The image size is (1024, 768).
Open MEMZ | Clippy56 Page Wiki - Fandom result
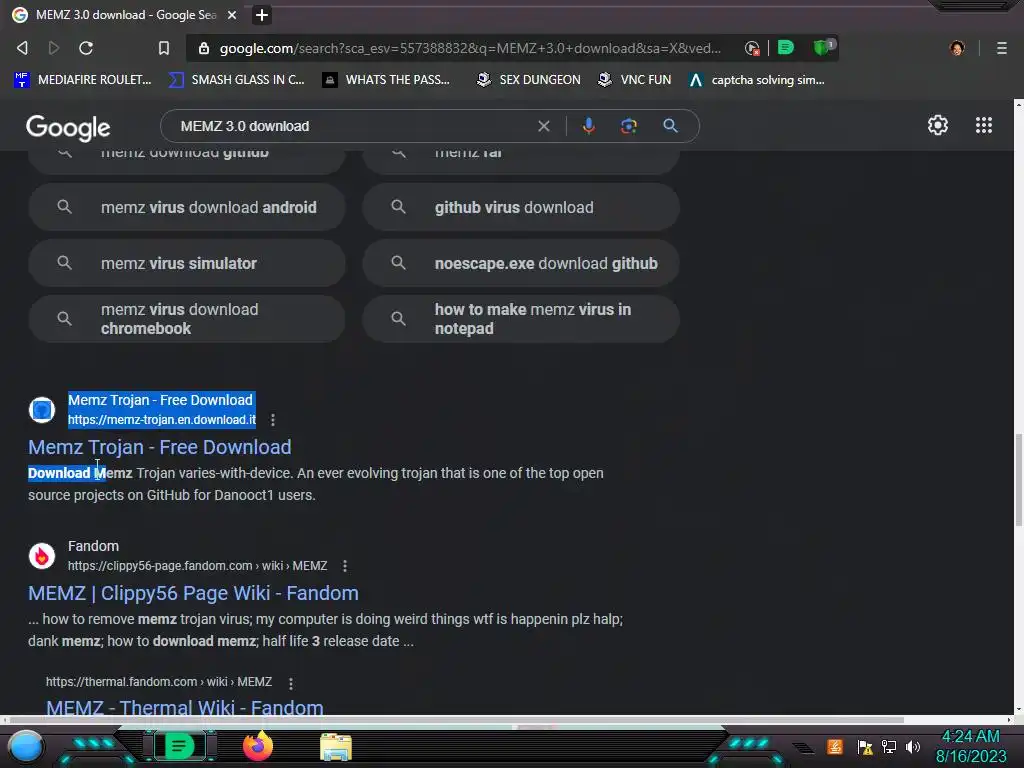coord(193,593)
